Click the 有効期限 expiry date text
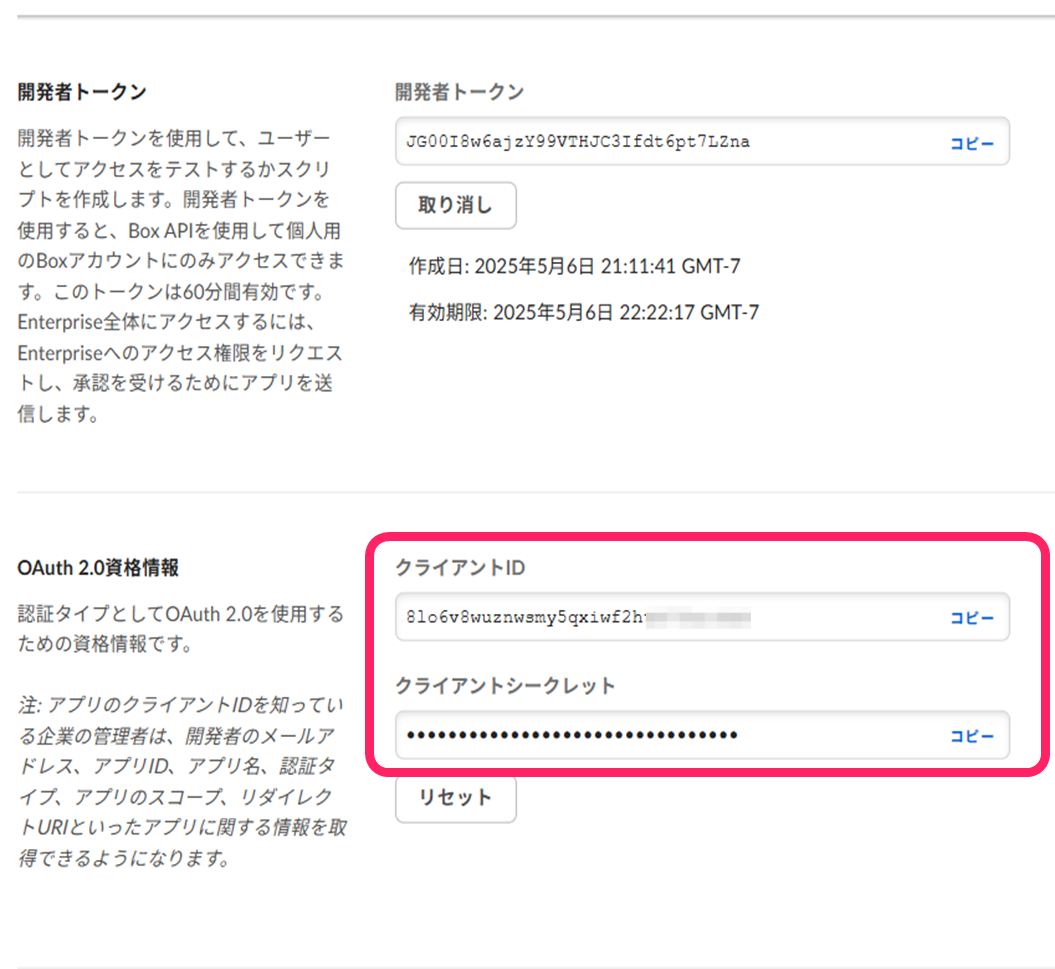Image resolution: width=1055 pixels, height=969 pixels. pyautogui.click(x=583, y=313)
